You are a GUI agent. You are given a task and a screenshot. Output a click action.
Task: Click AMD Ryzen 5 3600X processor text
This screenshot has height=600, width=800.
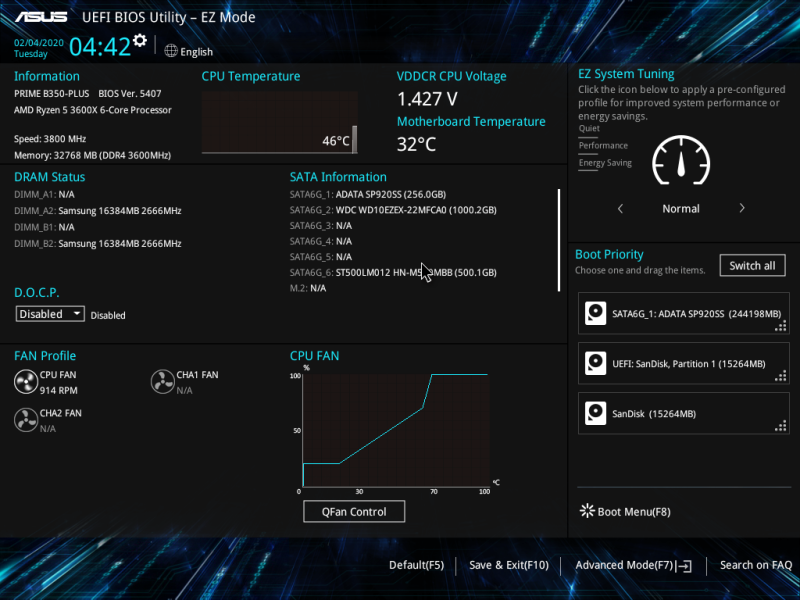[x=92, y=110]
